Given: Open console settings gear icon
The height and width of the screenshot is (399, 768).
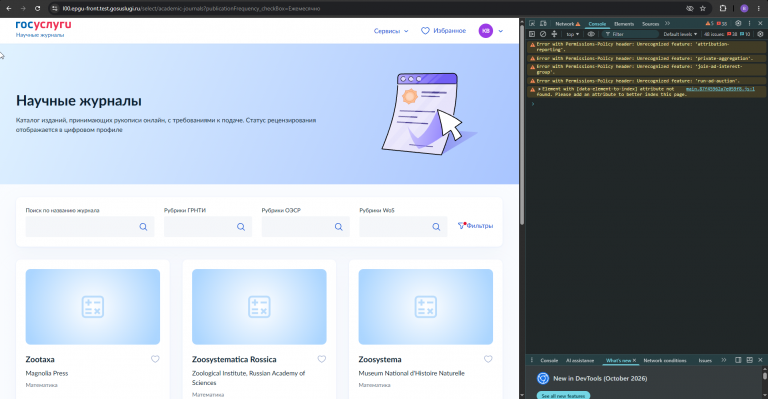Looking at the screenshot, I should (760, 34).
